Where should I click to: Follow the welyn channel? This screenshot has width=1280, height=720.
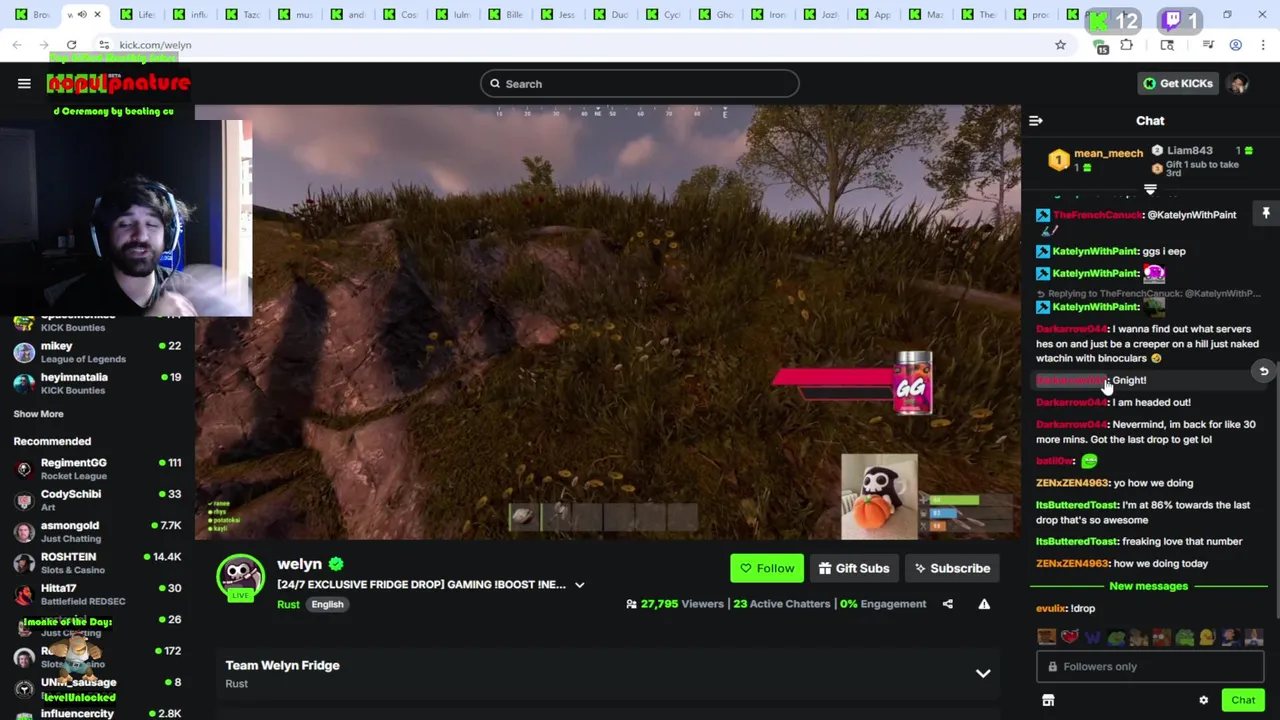coord(767,569)
